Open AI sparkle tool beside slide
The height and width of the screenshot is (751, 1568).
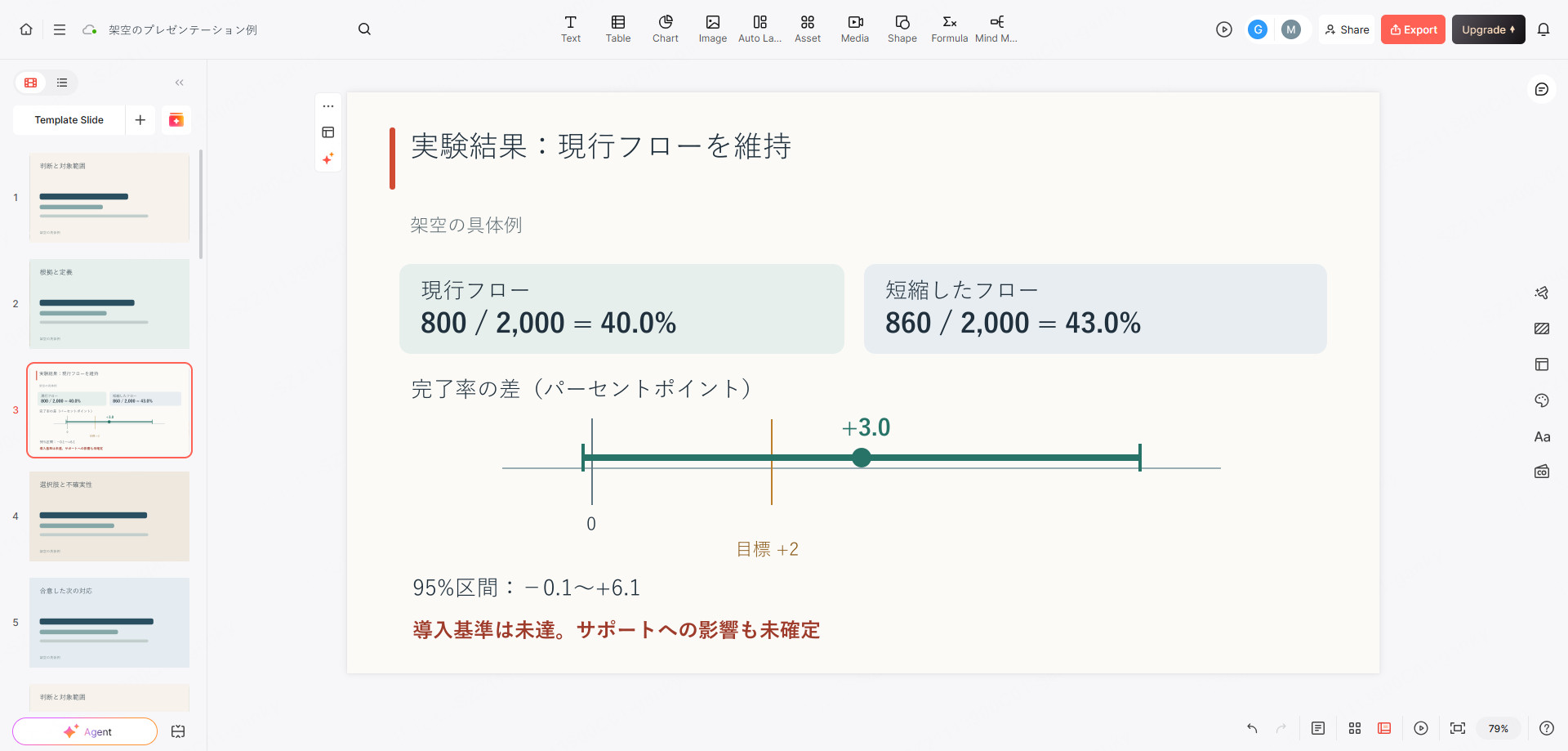click(328, 159)
